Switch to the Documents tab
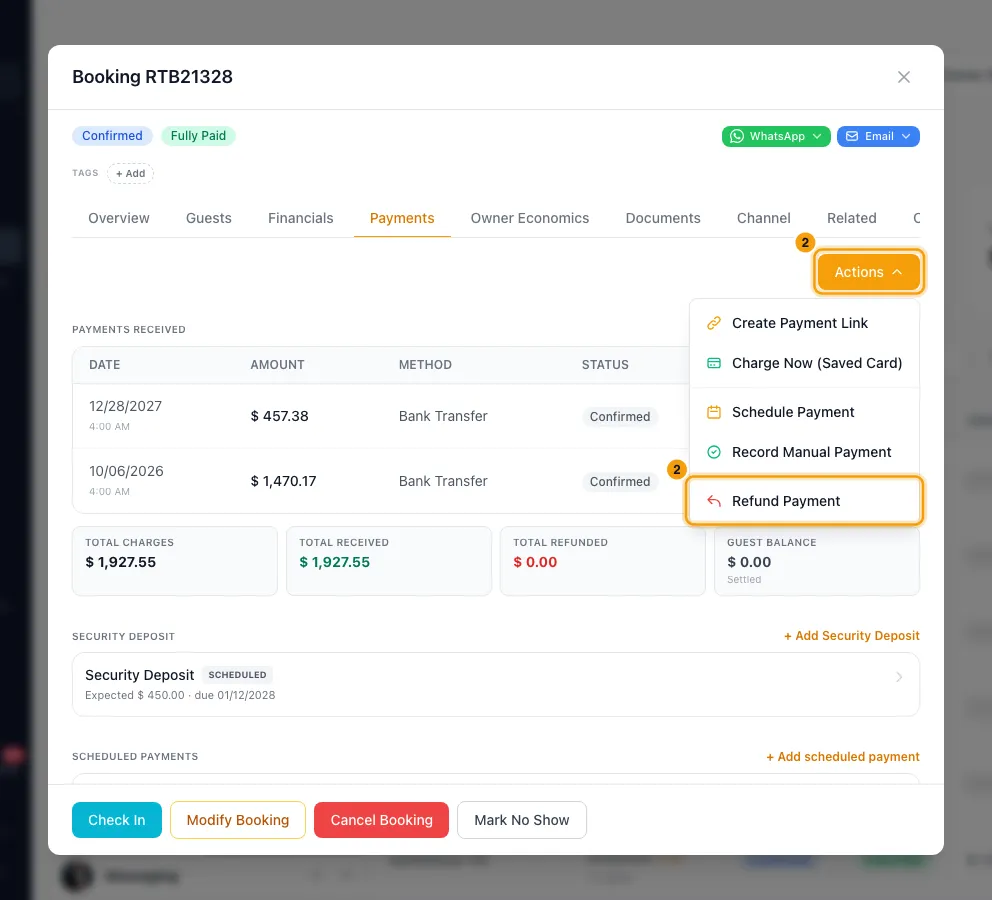 tap(662, 218)
